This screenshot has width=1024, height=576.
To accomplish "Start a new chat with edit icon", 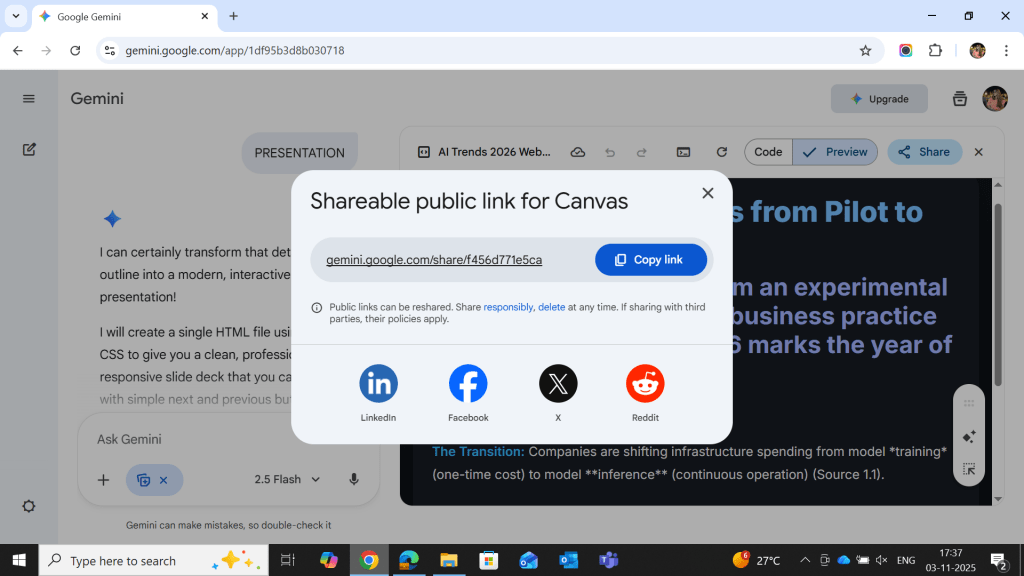I will click(29, 150).
